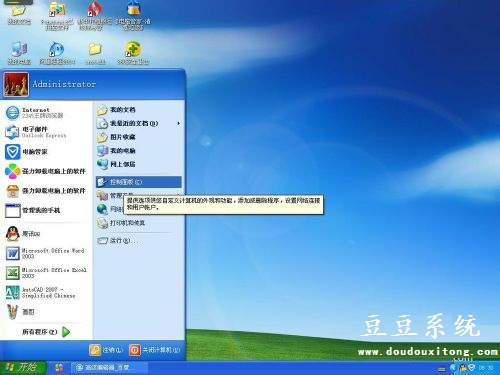Open green plus circle shortcut on desktop

tap(133, 53)
